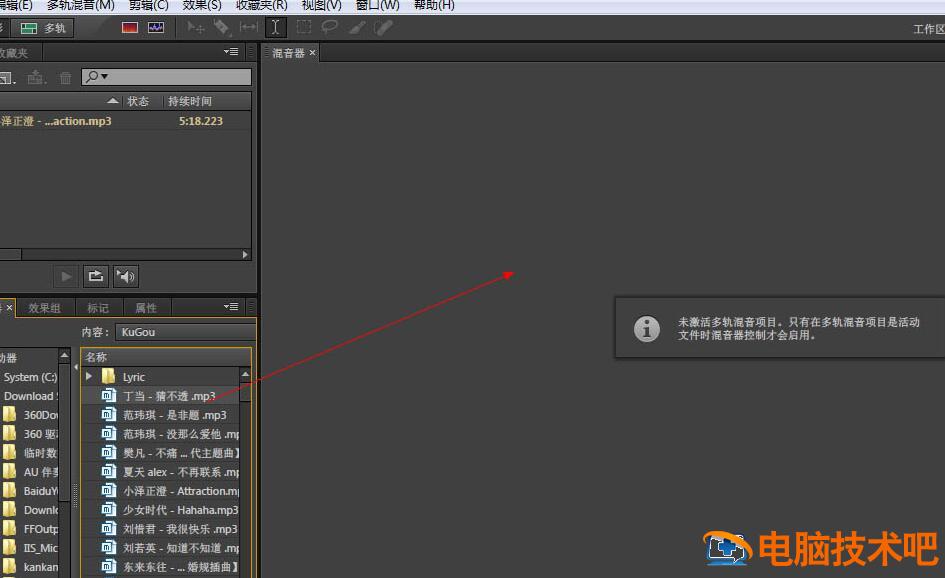Open the files panel options menu
The height and width of the screenshot is (578, 945).
(x=231, y=52)
